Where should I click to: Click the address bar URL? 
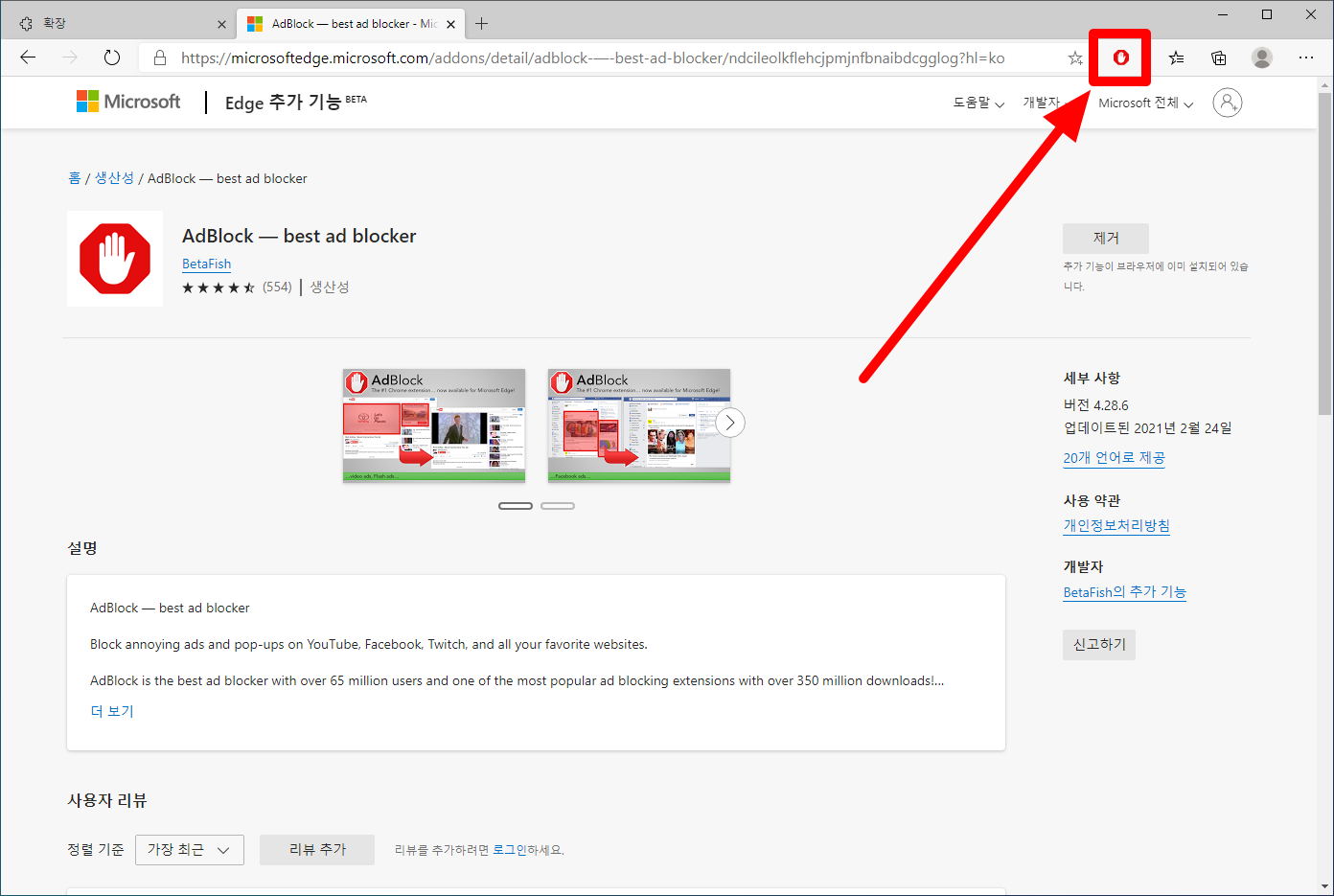coord(592,57)
